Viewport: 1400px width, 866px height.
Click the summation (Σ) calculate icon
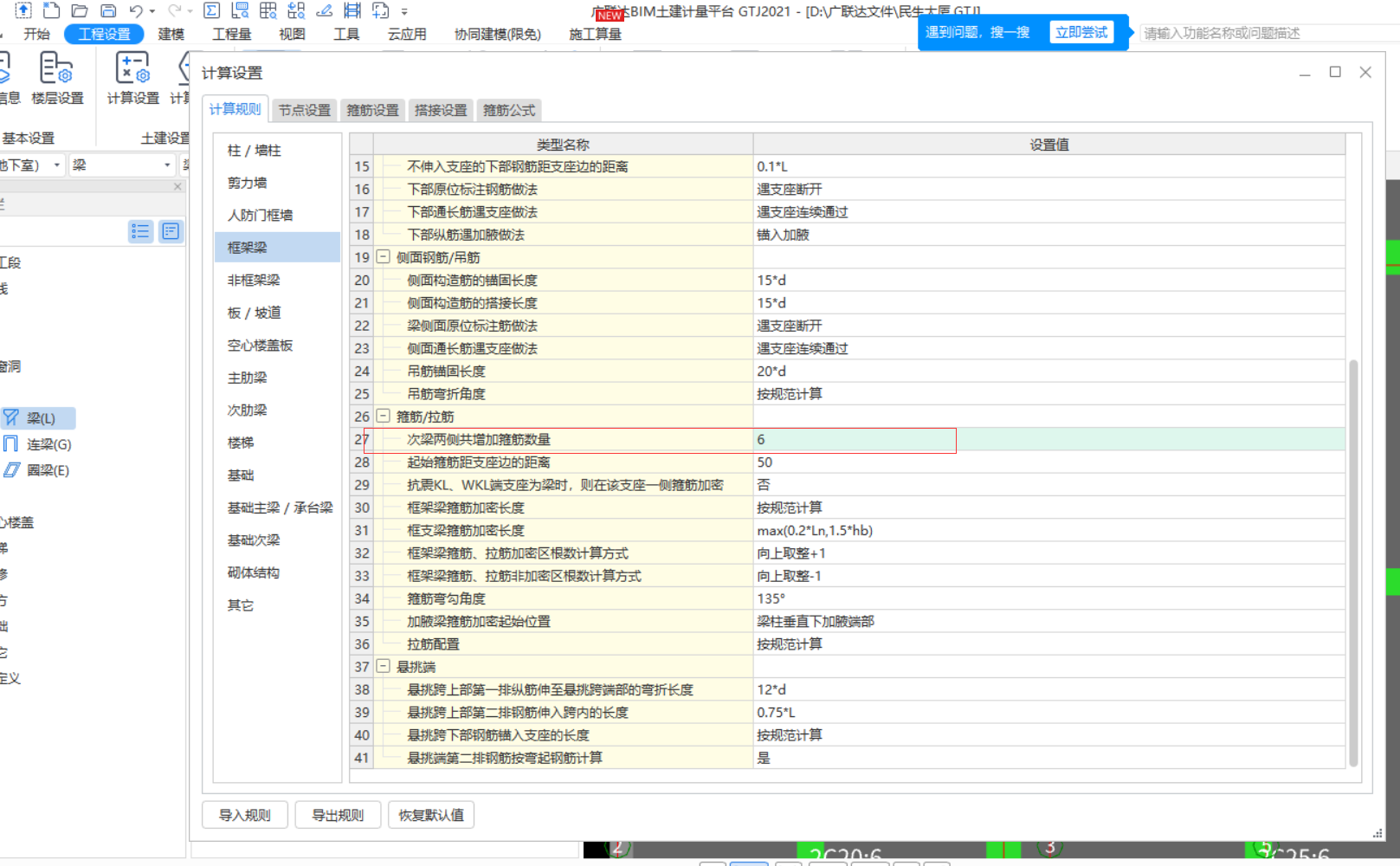click(x=211, y=10)
